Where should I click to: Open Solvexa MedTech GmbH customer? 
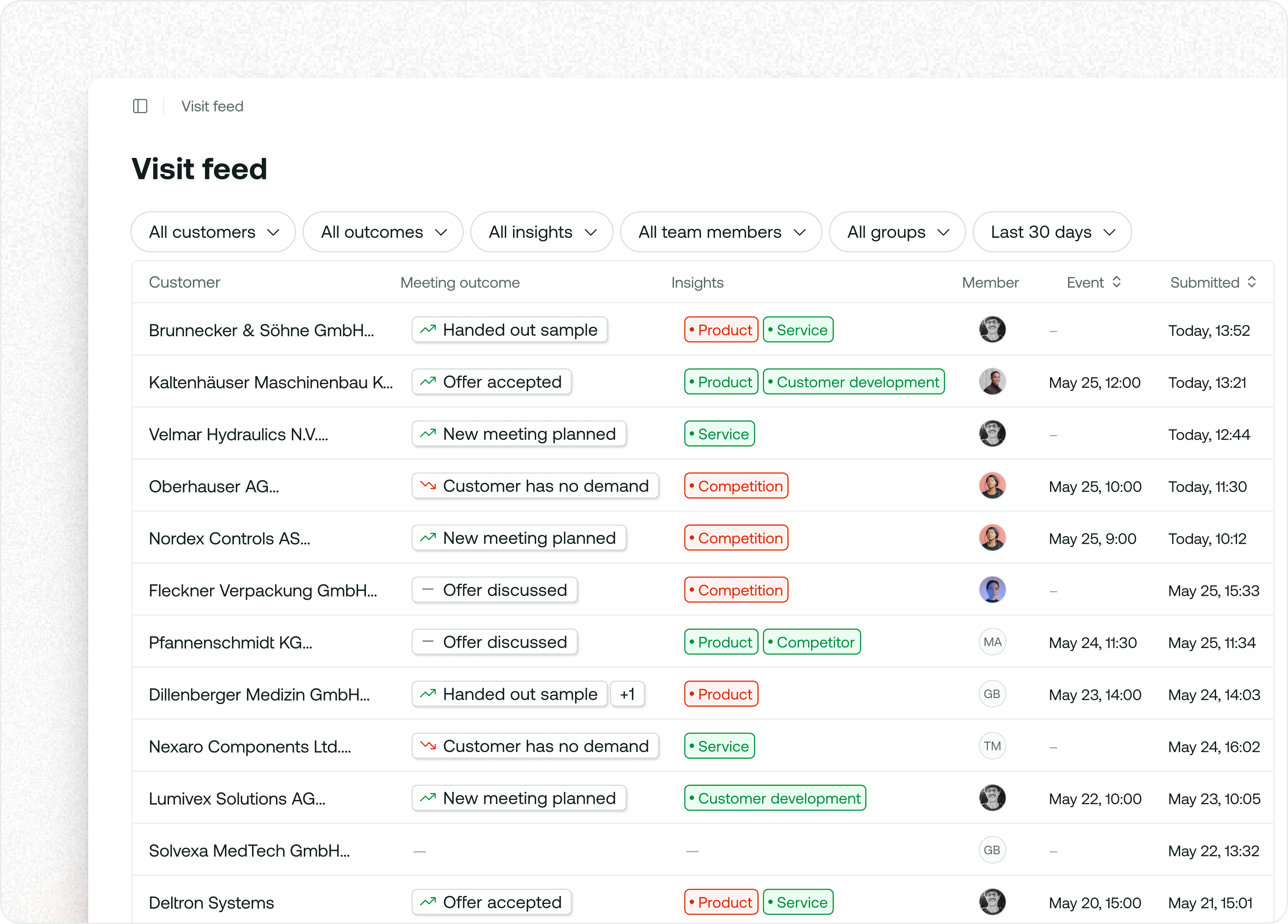tap(249, 850)
